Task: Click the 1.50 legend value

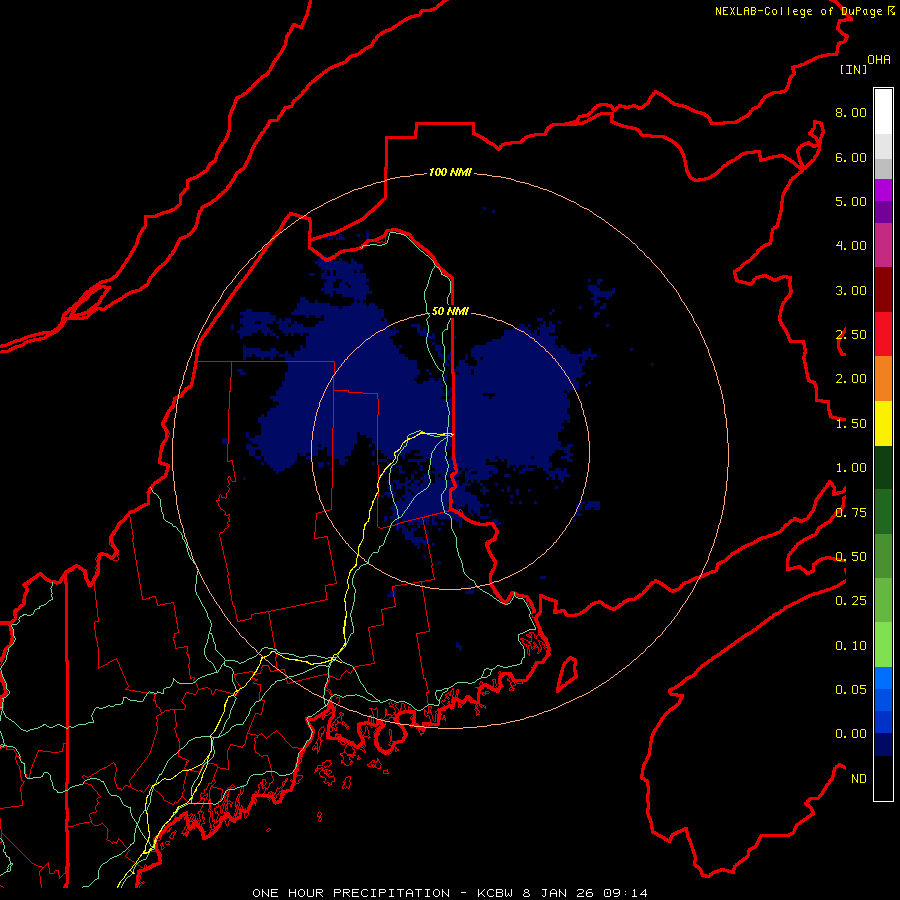Action: 851,424
